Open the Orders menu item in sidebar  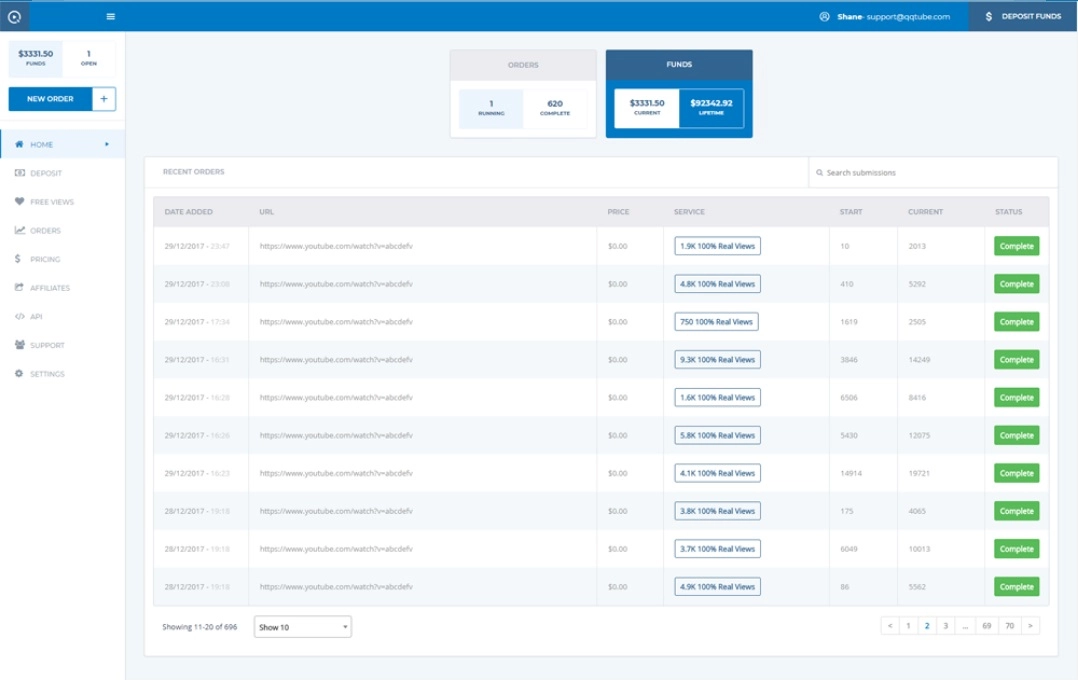[x=63, y=230]
